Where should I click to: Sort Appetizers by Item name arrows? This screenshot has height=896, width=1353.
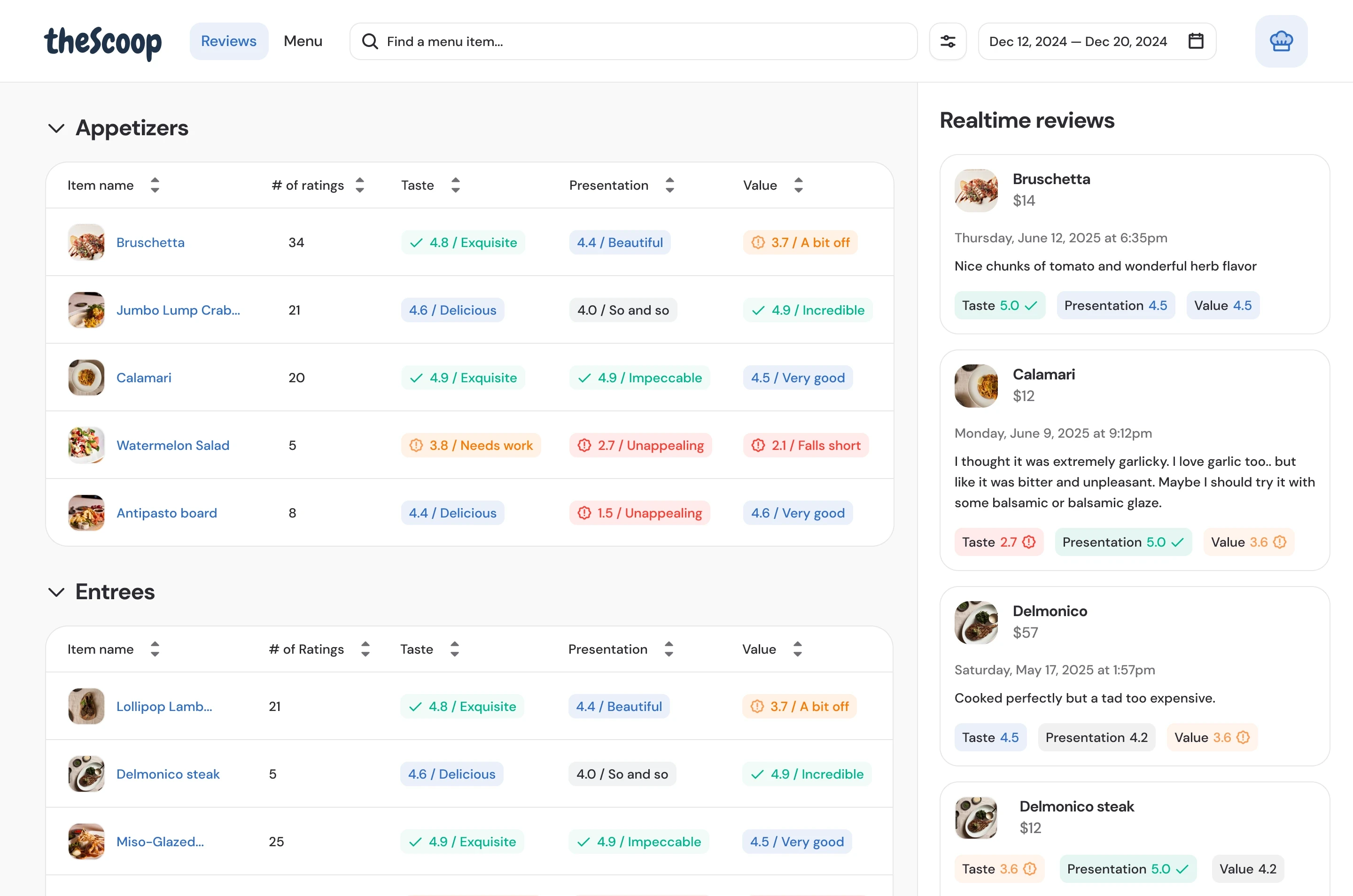155,185
